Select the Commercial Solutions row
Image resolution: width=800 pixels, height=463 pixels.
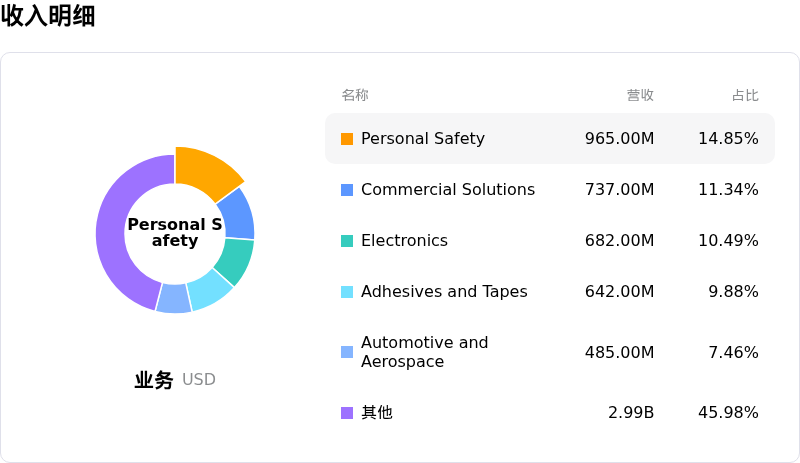coord(549,189)
